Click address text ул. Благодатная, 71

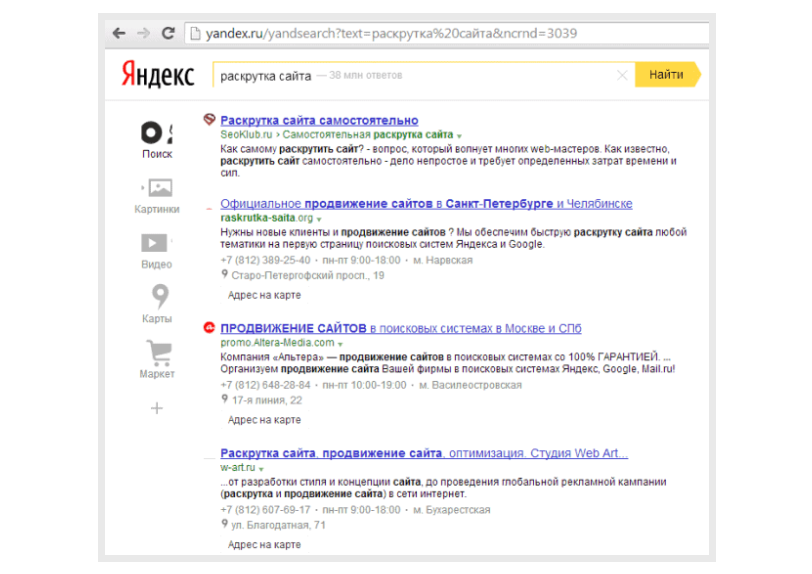click(279, 525)
